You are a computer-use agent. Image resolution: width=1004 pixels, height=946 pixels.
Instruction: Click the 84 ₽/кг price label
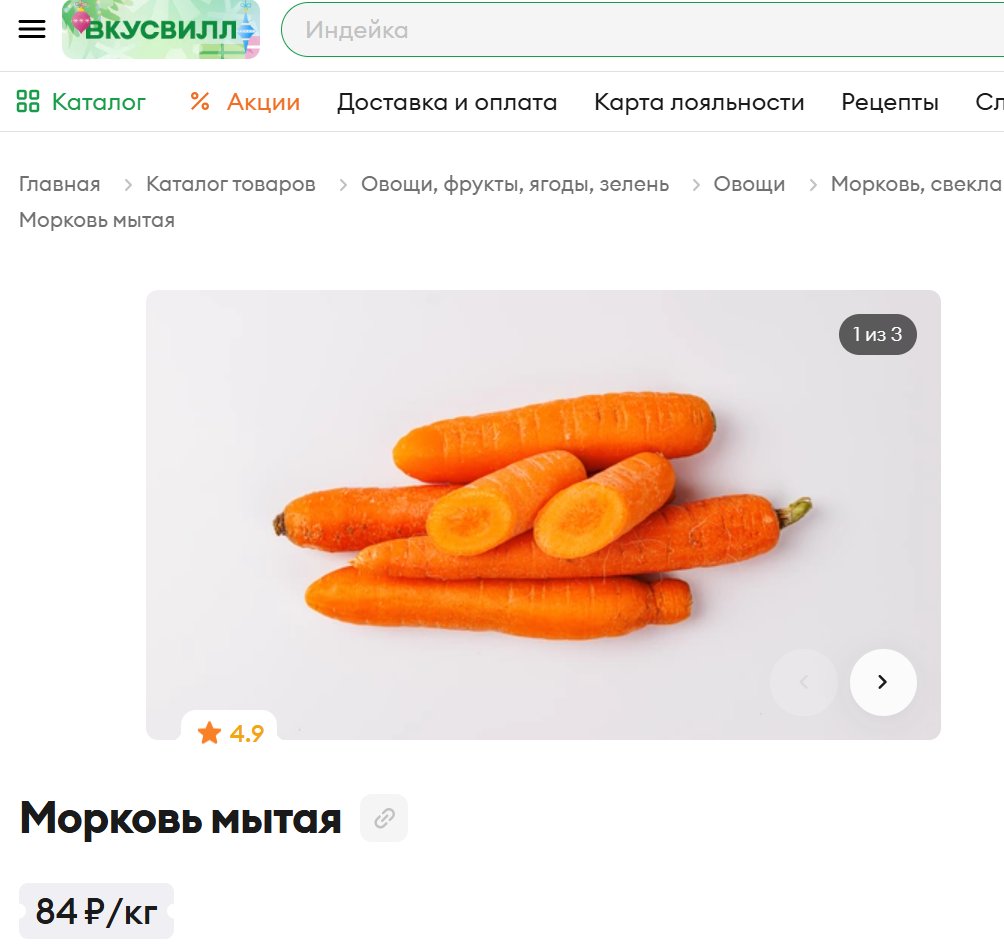click(x=96, y=911)
